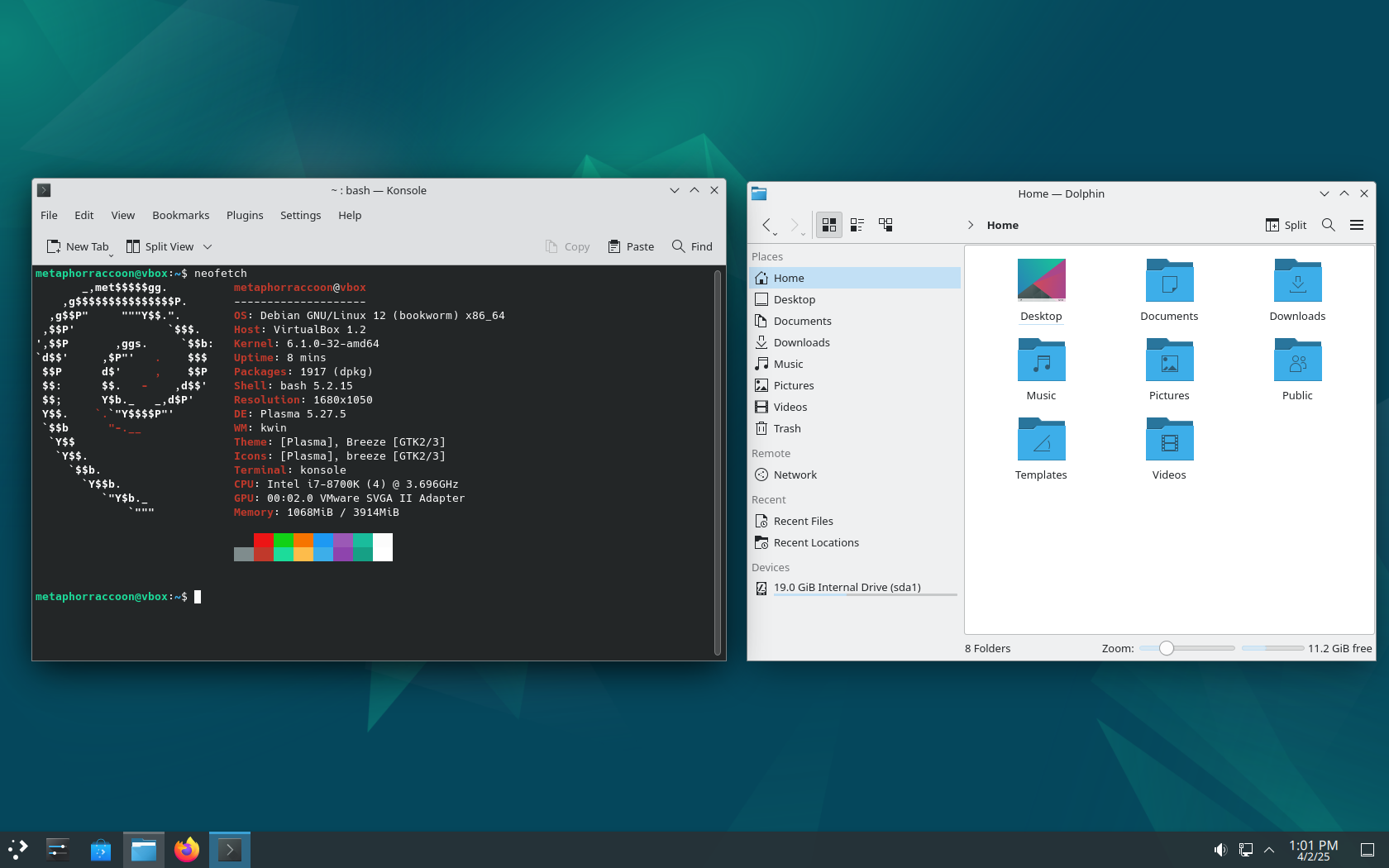Select Music in Places panel
This screenshot has height=868, width=1389.
click(x=855, y=364)
